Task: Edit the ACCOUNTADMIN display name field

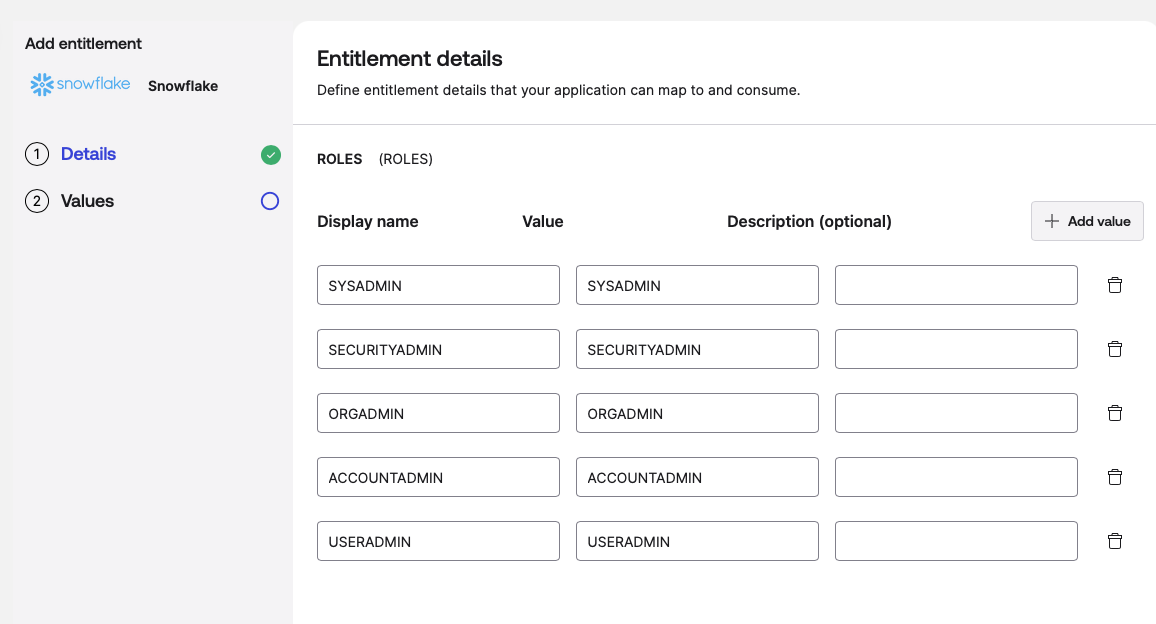Action: pyautogui.click(x=438, y=477)
